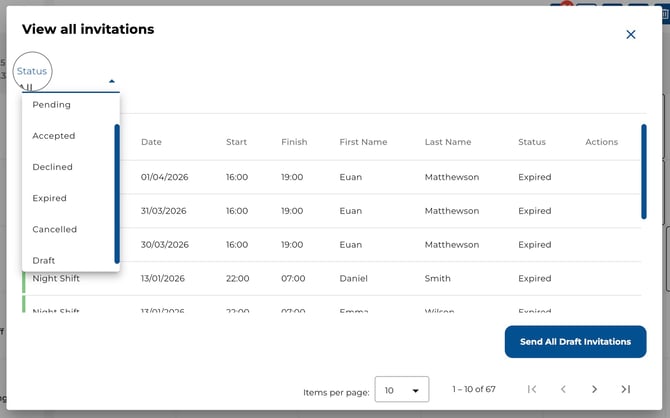Collapse the Status dropdown arrow
This screenshot has height=418, width=670.
coord(112,81)
